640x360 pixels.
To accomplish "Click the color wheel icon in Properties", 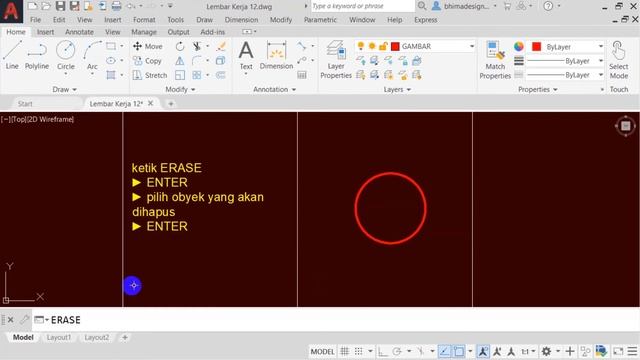I will [x=519, y=47].
